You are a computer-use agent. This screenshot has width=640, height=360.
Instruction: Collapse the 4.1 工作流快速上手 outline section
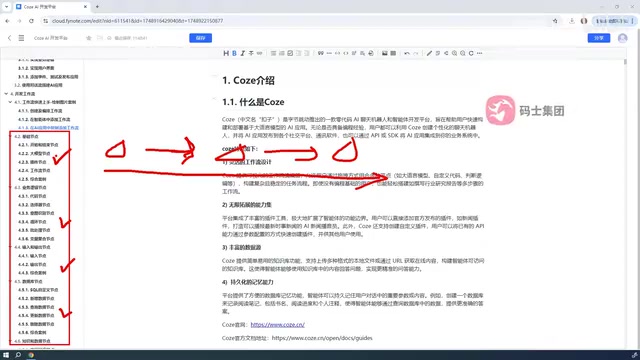point(10,102)
